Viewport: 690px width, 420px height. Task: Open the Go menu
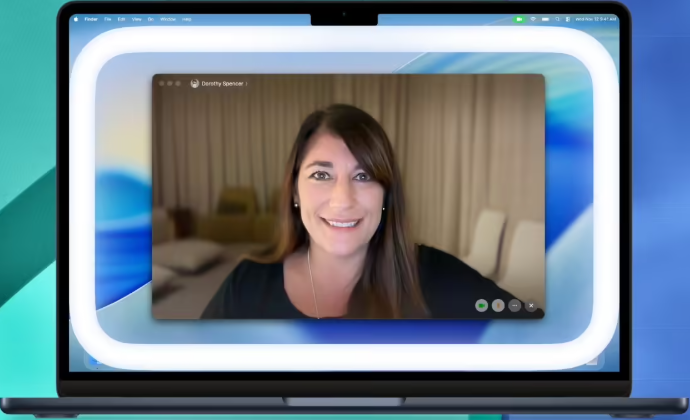(x=150, y=19)
